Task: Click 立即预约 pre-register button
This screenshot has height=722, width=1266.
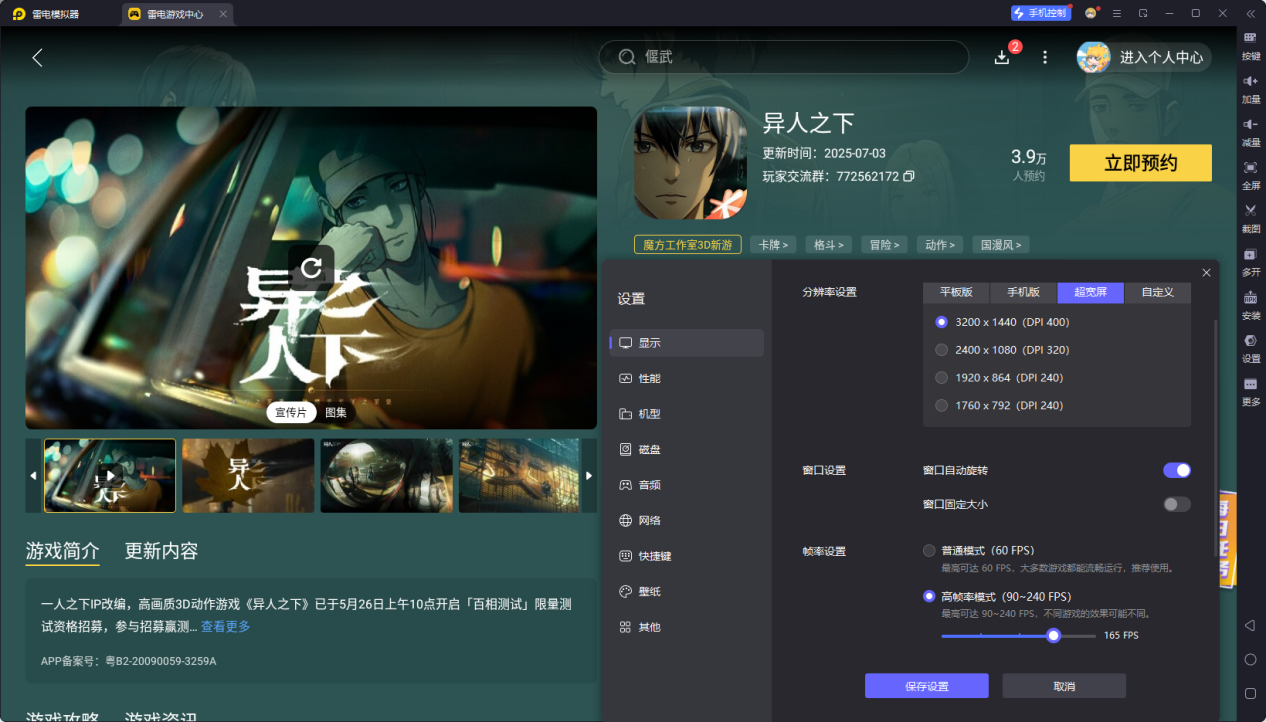Action: coord(1140,163)
